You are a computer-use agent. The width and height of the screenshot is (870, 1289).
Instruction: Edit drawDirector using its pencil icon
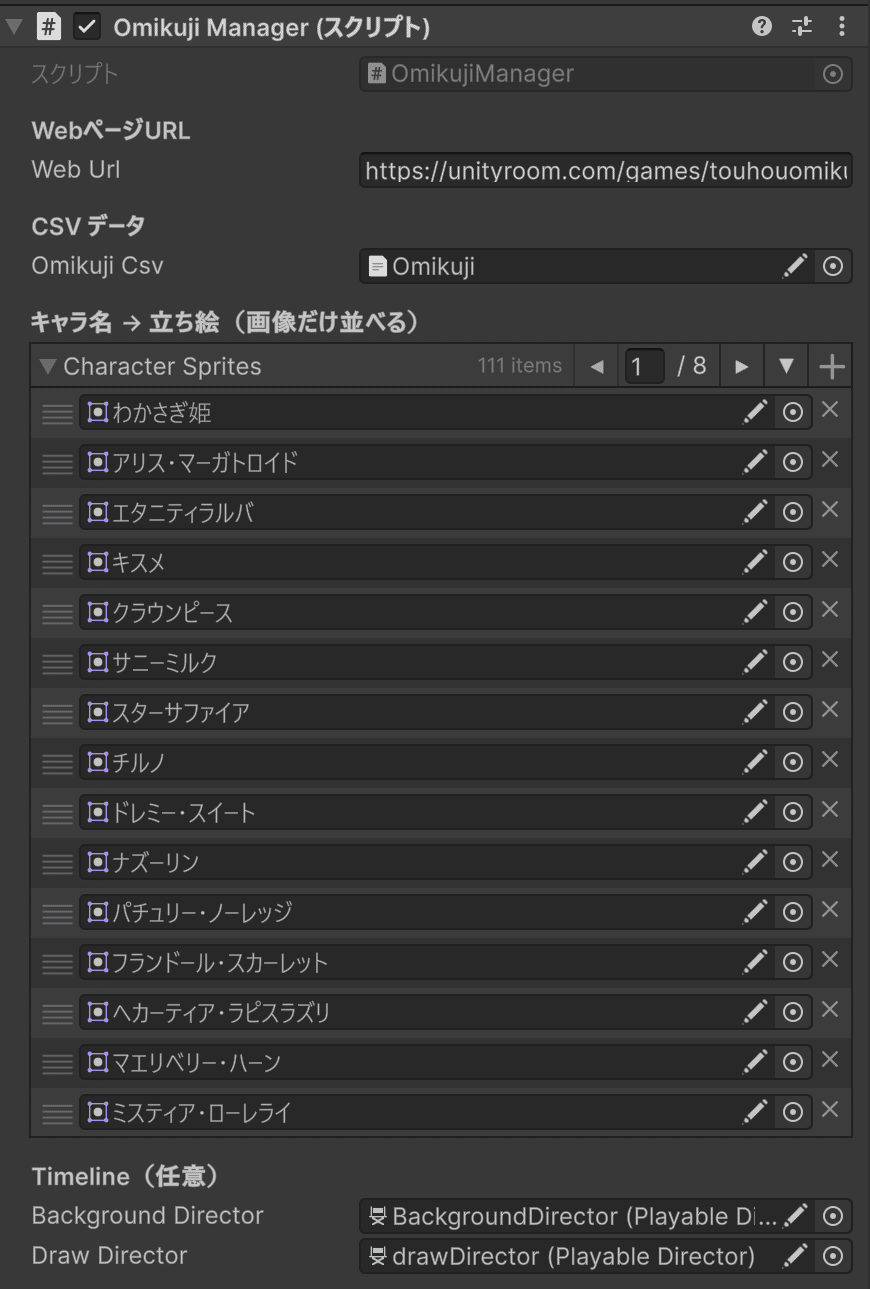pyautogui.click(x=795, y=1256)
